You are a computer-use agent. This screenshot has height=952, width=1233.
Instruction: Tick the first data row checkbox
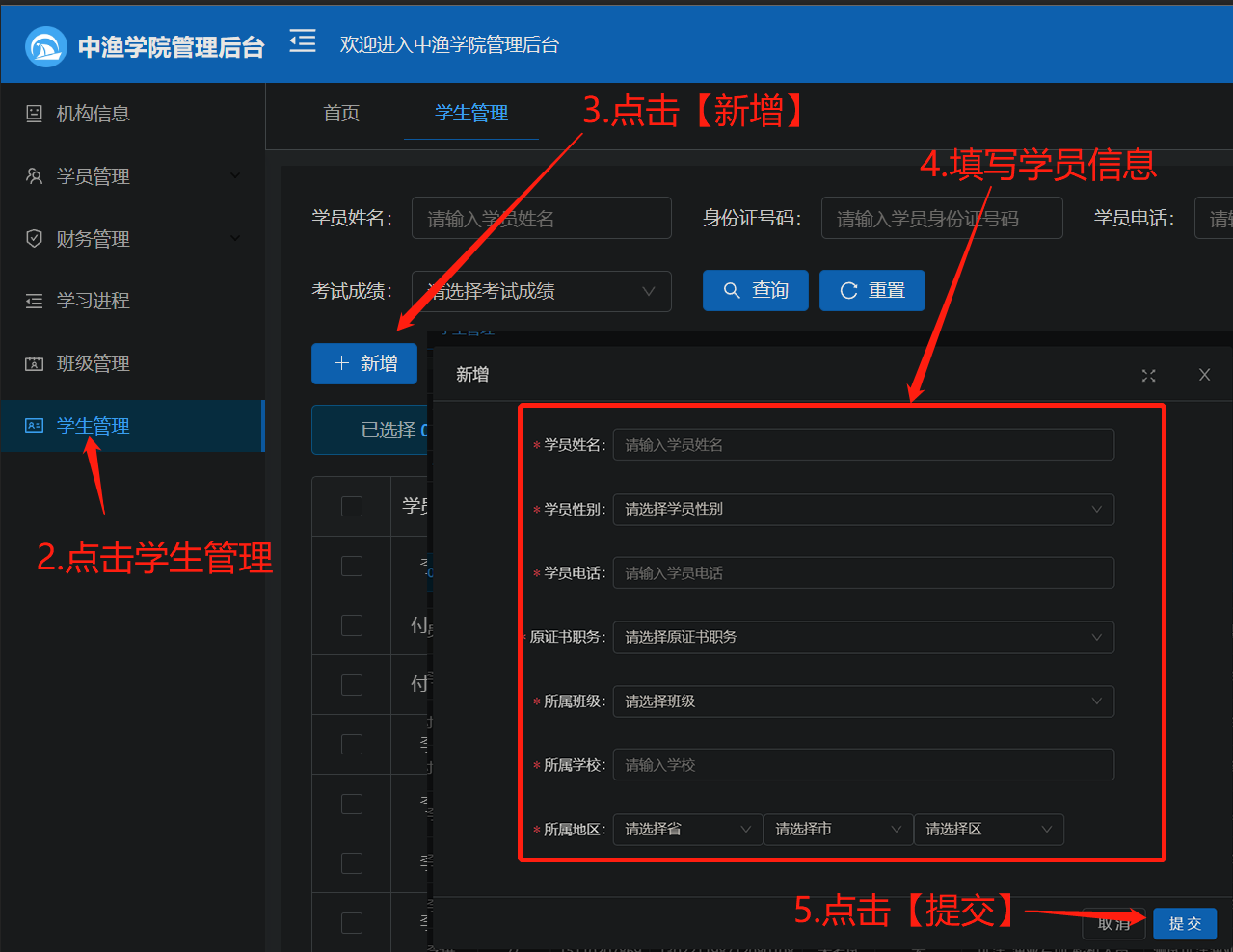point(352,566)
